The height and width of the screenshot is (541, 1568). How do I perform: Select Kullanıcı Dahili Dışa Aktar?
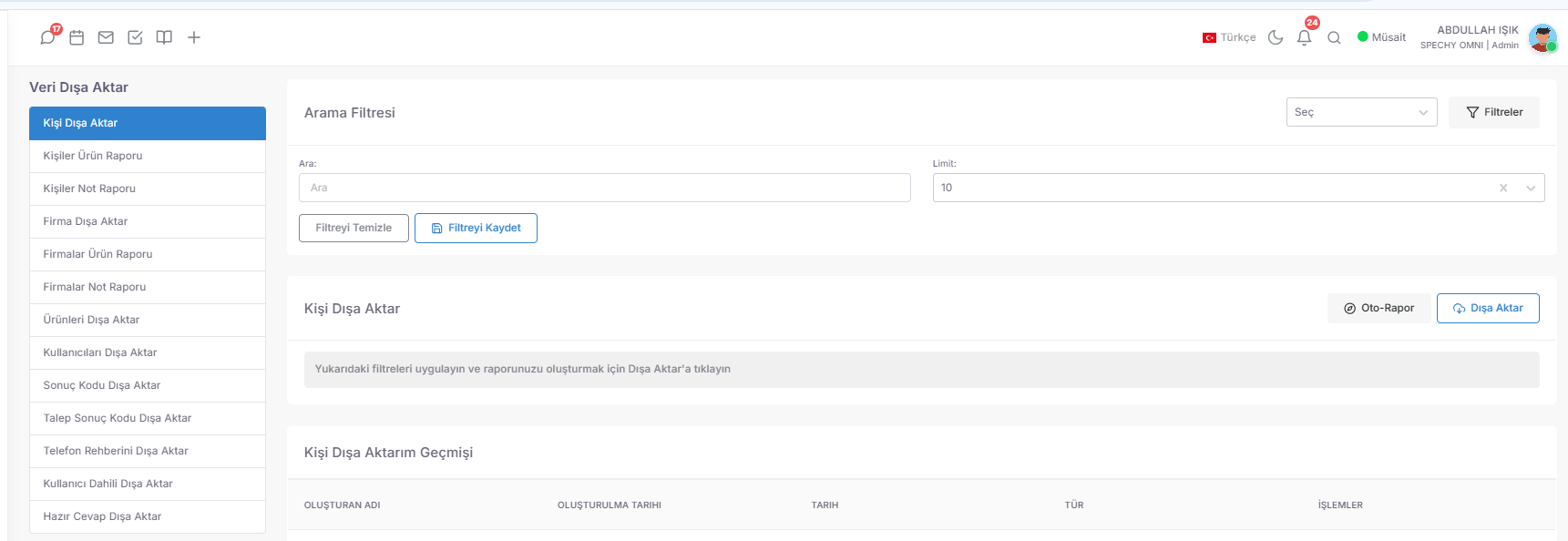pyautogui.click(x=148, y=484)
